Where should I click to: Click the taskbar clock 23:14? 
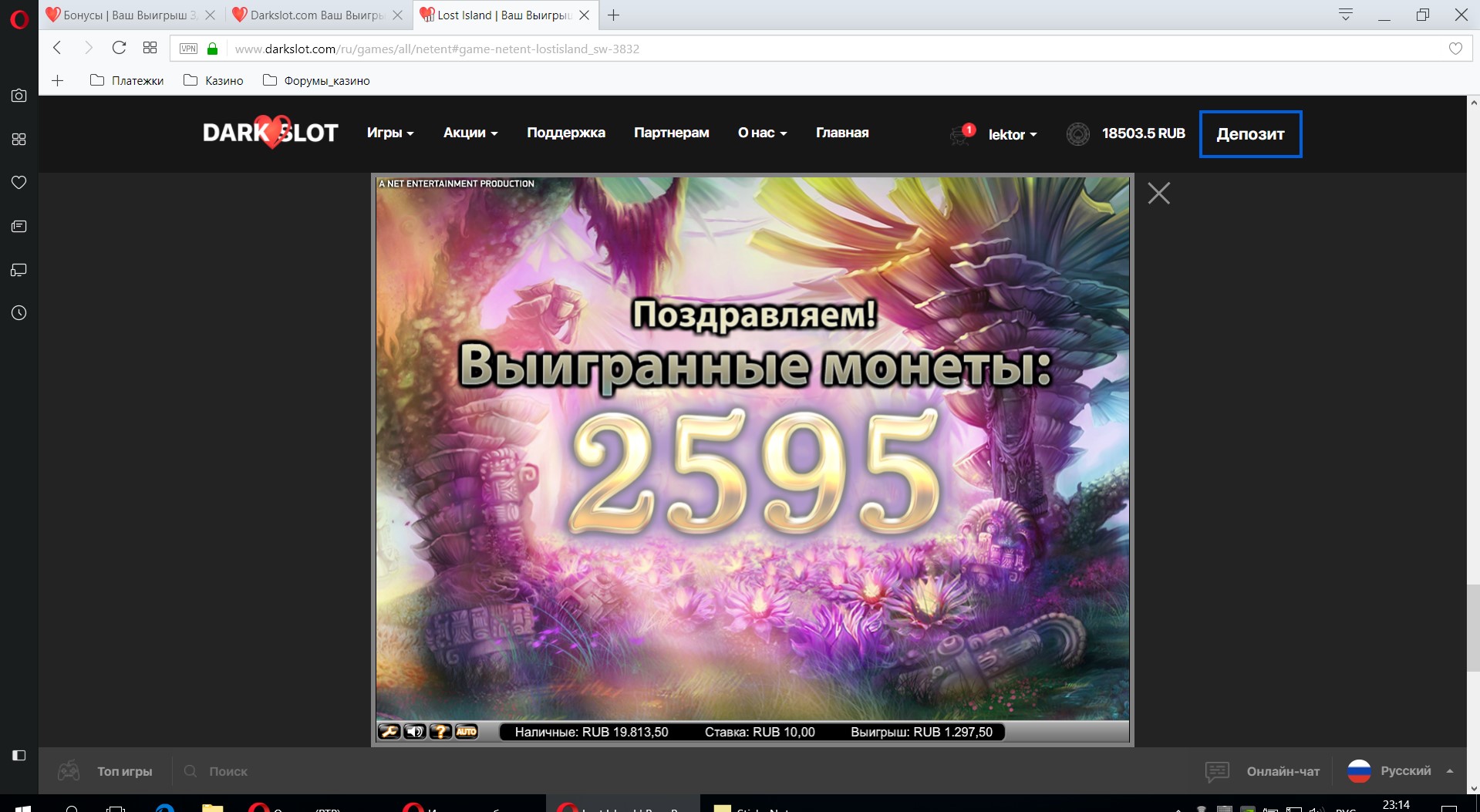[1396, 804]
